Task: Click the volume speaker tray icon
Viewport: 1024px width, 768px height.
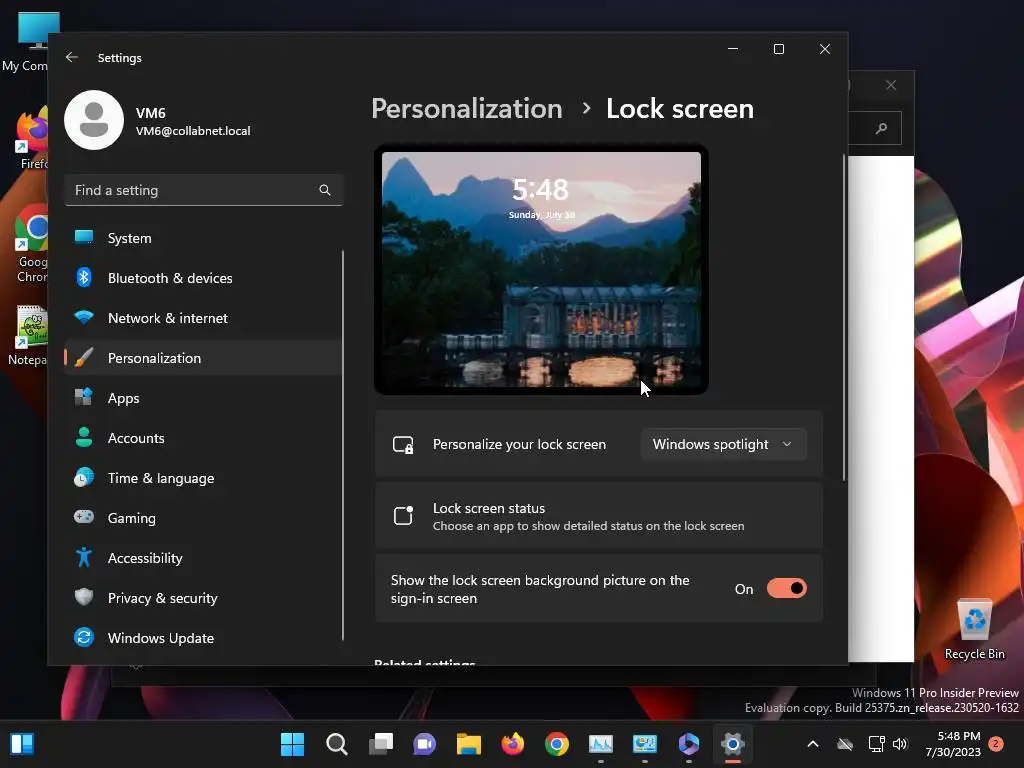Action: click(901, 744)
